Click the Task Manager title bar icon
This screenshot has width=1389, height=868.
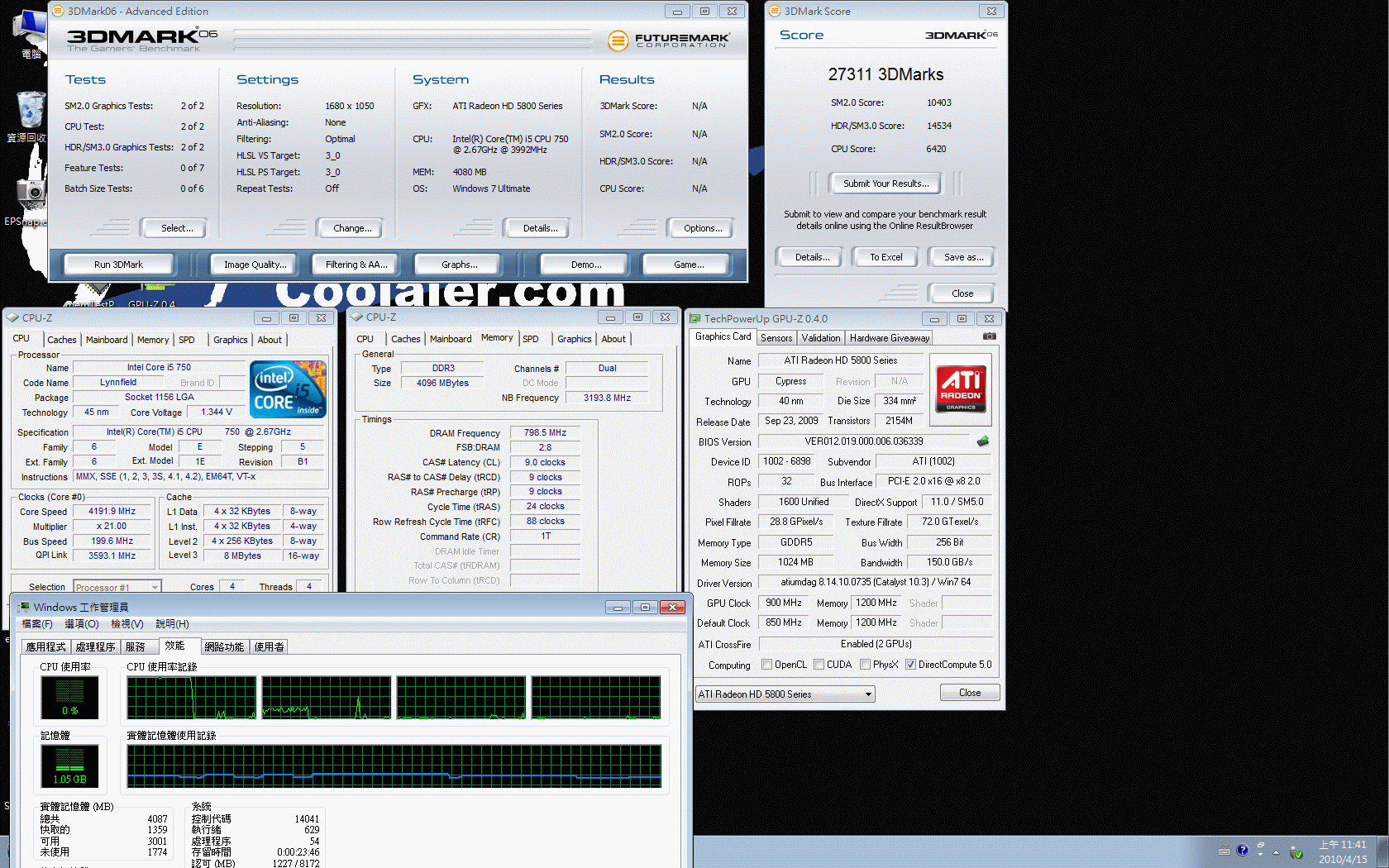point(24,607)
